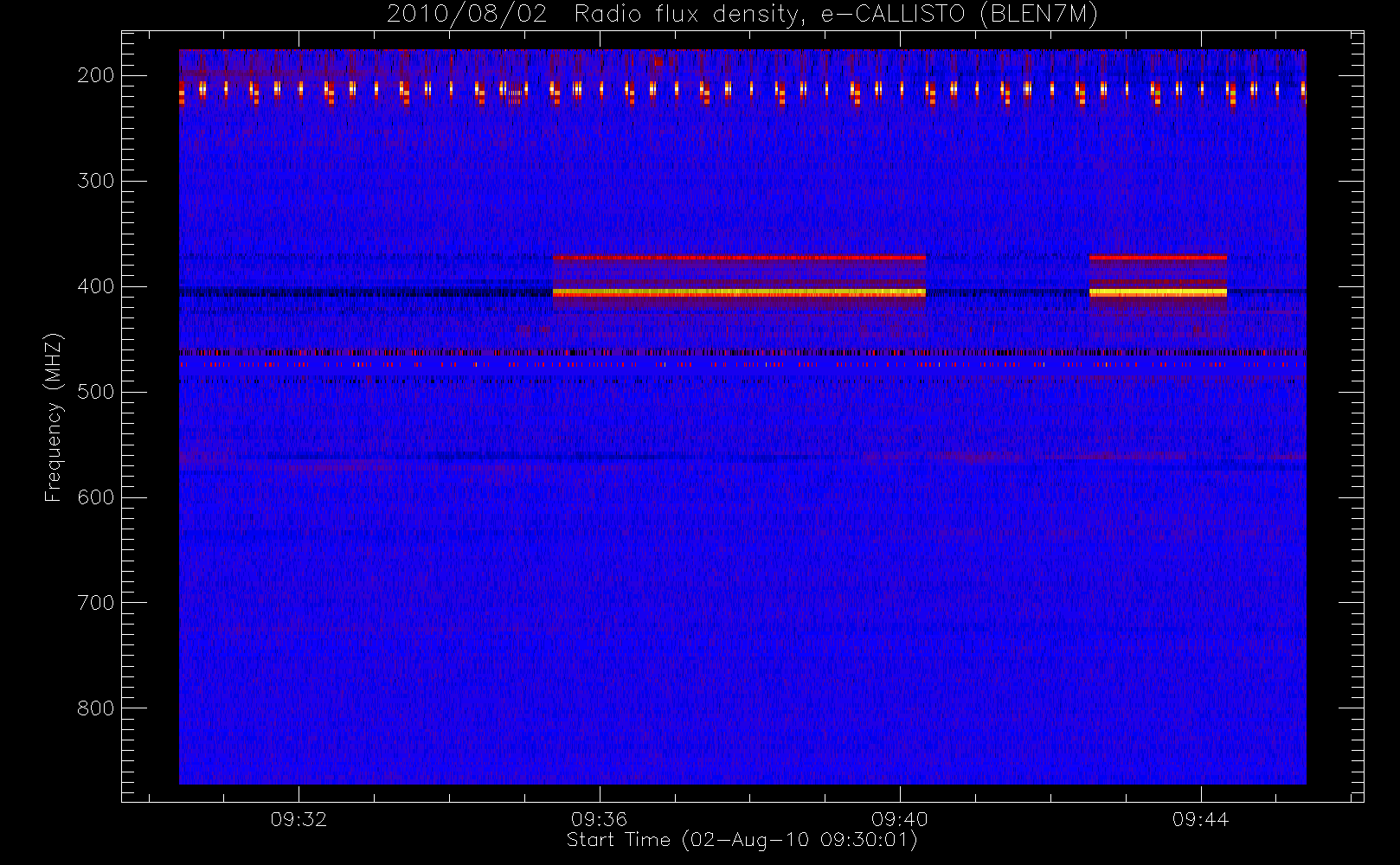This screenshot has width=1400, height=865.
Task: Click the 600 frequency tick label
Action: click(x=96, y=497)
